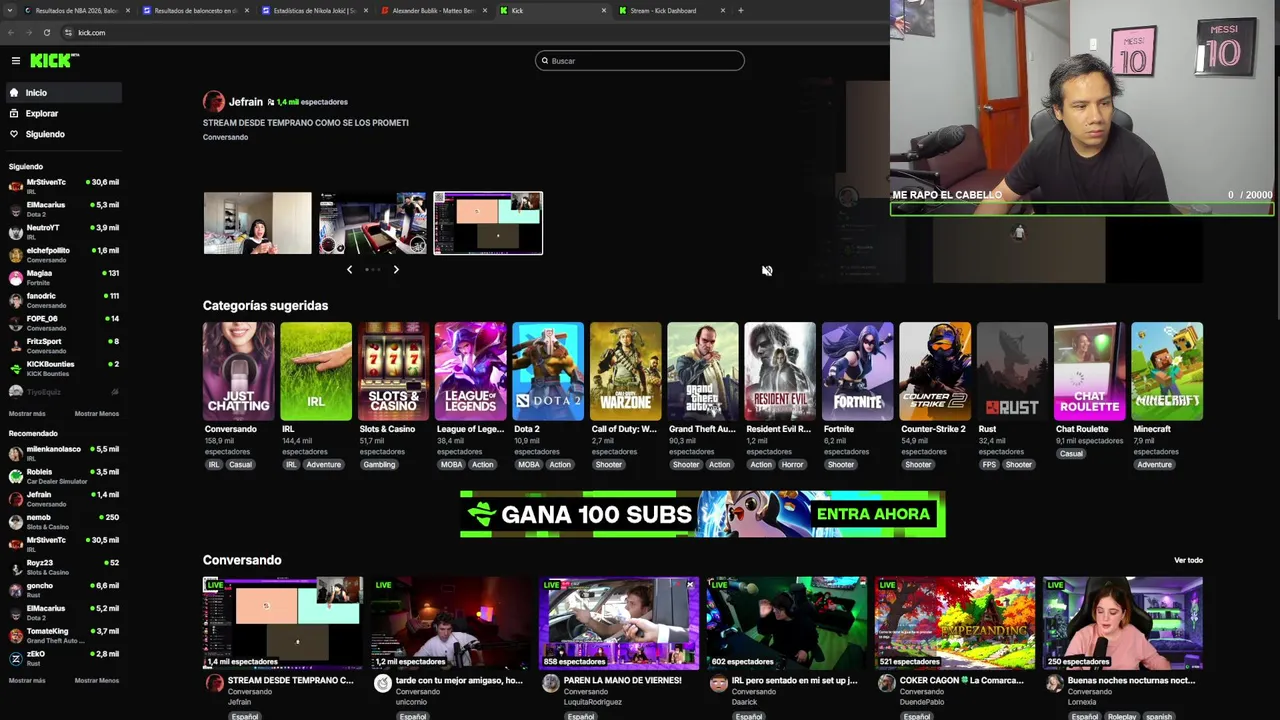Open a new browser tab
This screenshot has height=720, width=1280.
[x=740, y=10]
